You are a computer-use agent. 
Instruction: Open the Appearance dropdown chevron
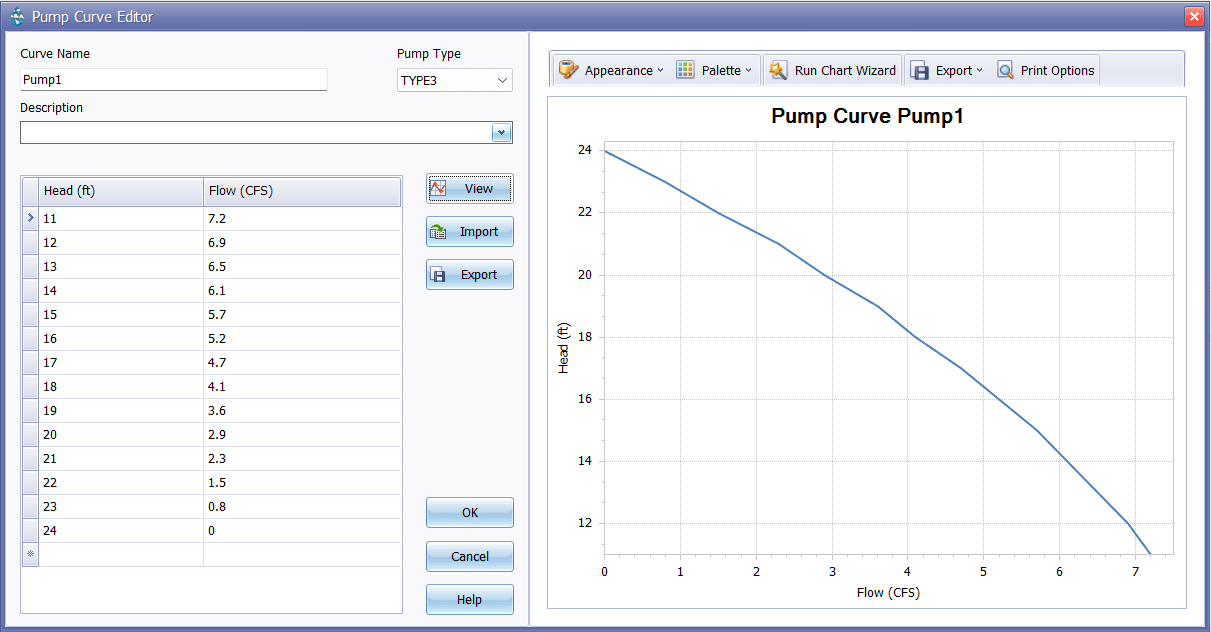point(661,70)
